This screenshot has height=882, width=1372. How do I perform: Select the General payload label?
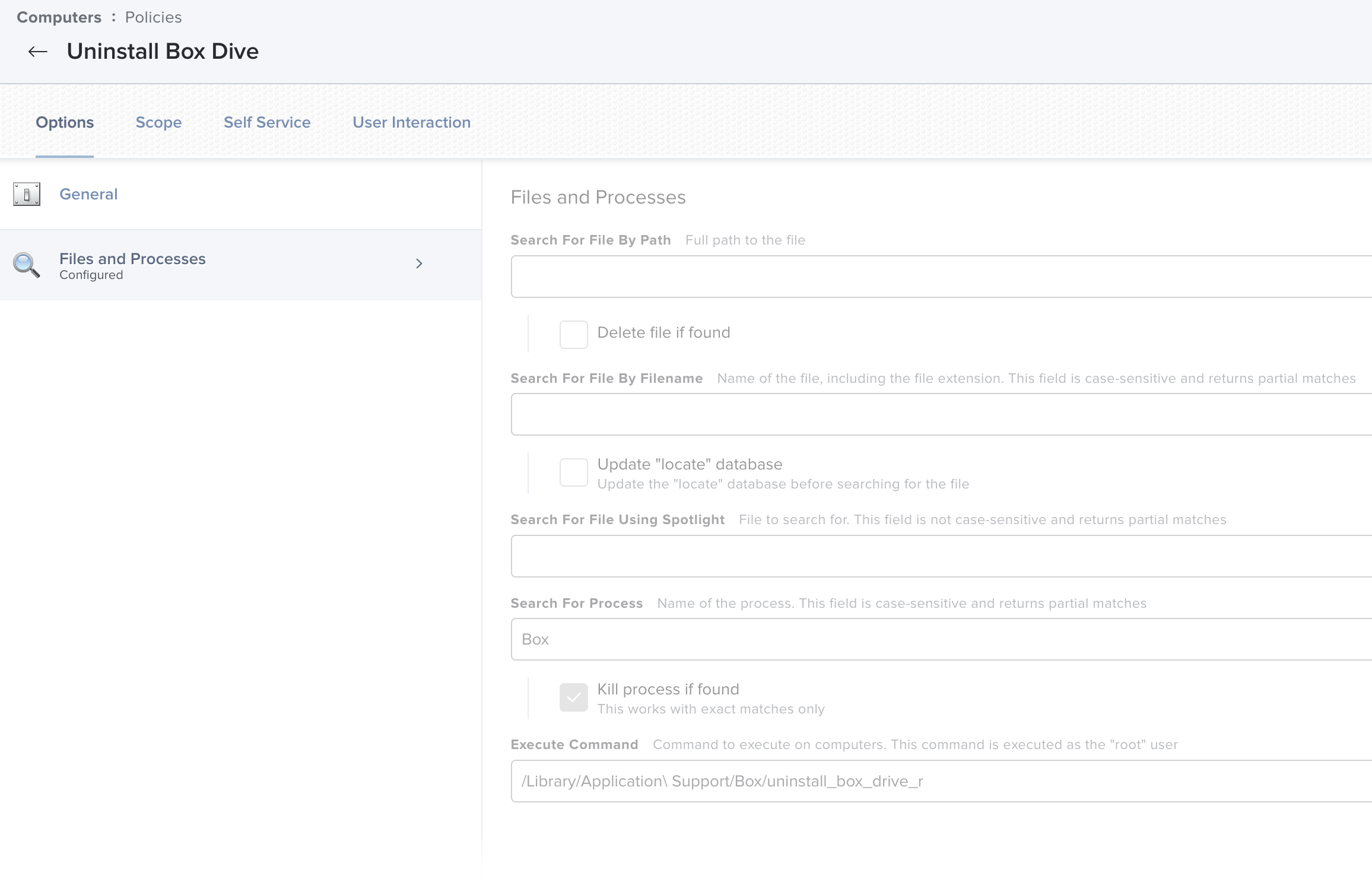coord(88,194)
